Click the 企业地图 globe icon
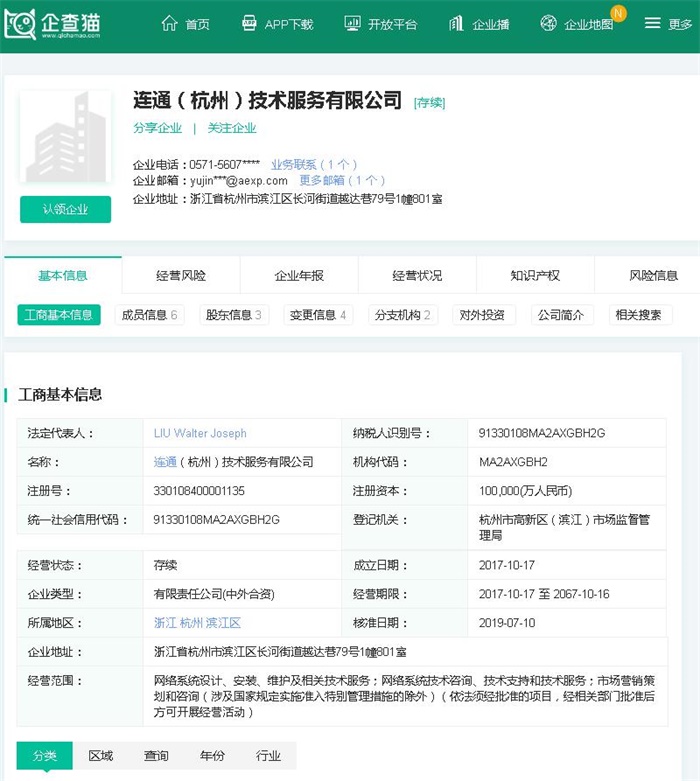The width and height of the screenshot is (700, 781). (x=549, y=23)
